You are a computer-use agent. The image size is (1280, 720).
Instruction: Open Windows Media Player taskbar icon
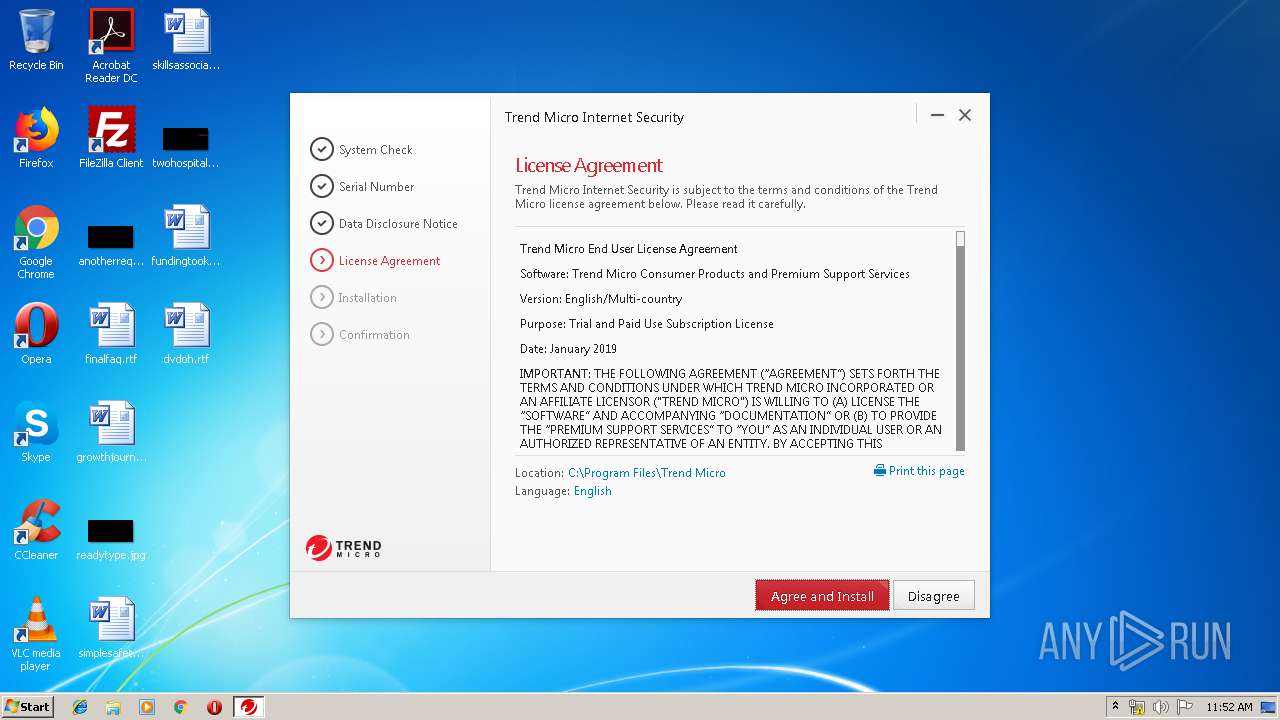147,707
